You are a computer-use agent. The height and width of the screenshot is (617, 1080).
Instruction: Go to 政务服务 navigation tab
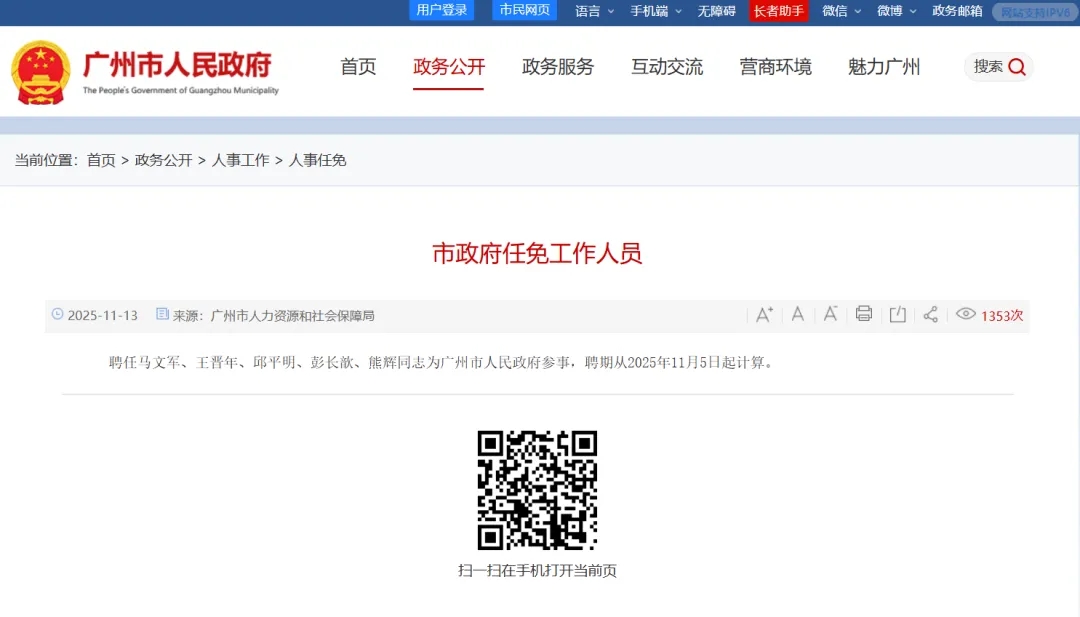[558, 67]
